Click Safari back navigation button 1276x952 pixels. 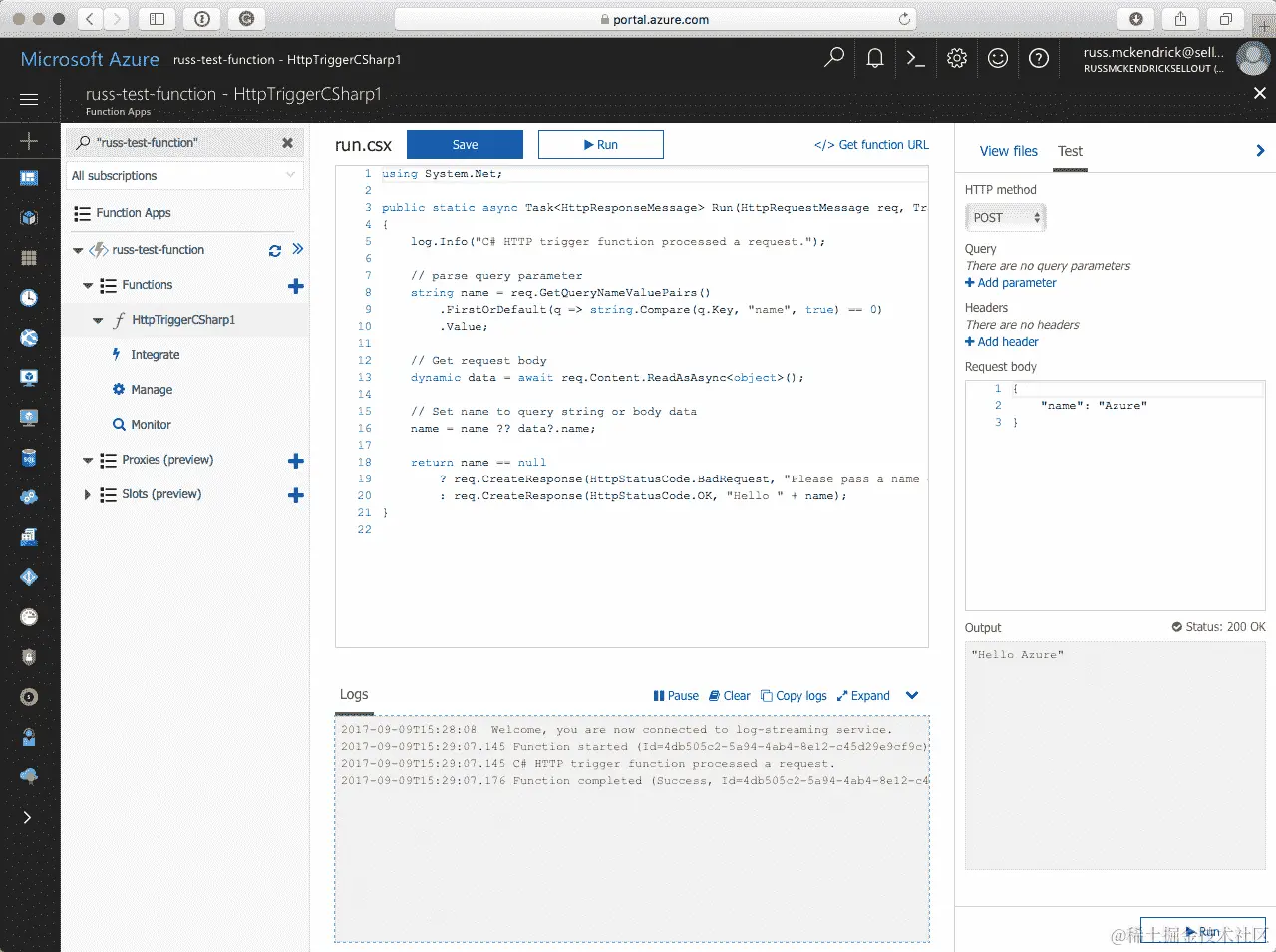[x=89, y=18]
